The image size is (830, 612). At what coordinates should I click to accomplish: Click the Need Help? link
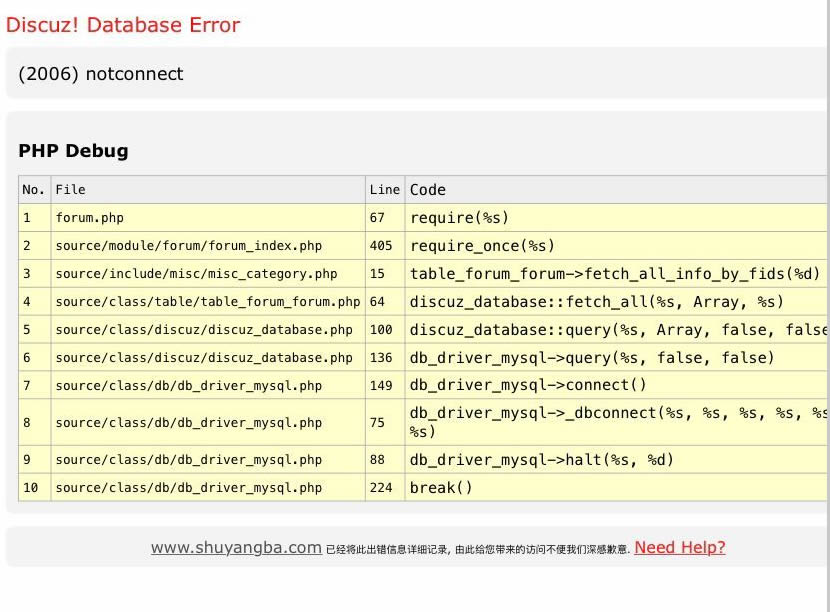[x=680, y=547]
